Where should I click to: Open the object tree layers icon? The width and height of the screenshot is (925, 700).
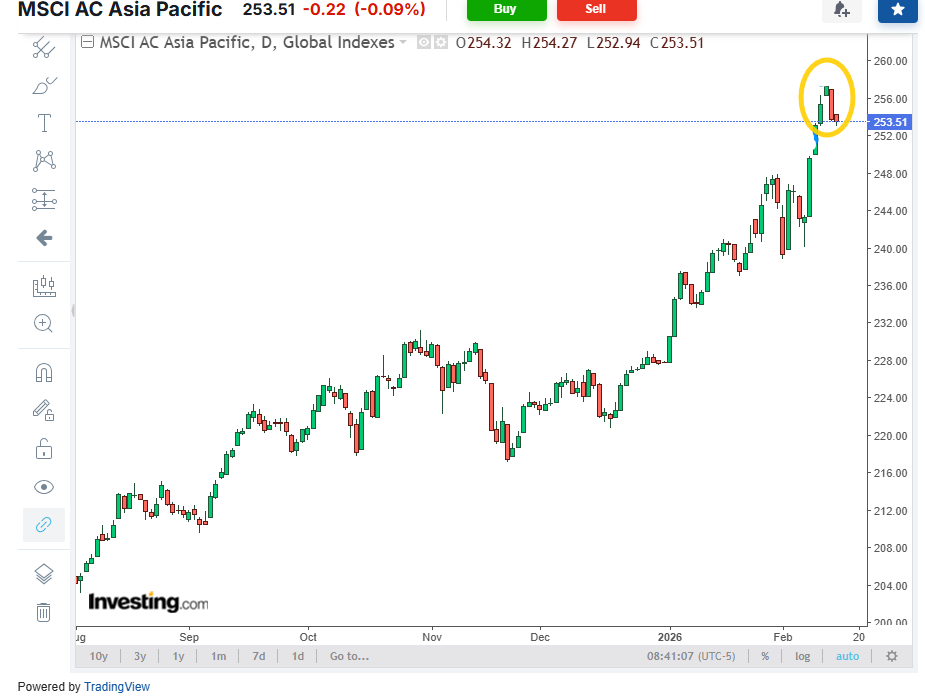[x=44, y=574]
